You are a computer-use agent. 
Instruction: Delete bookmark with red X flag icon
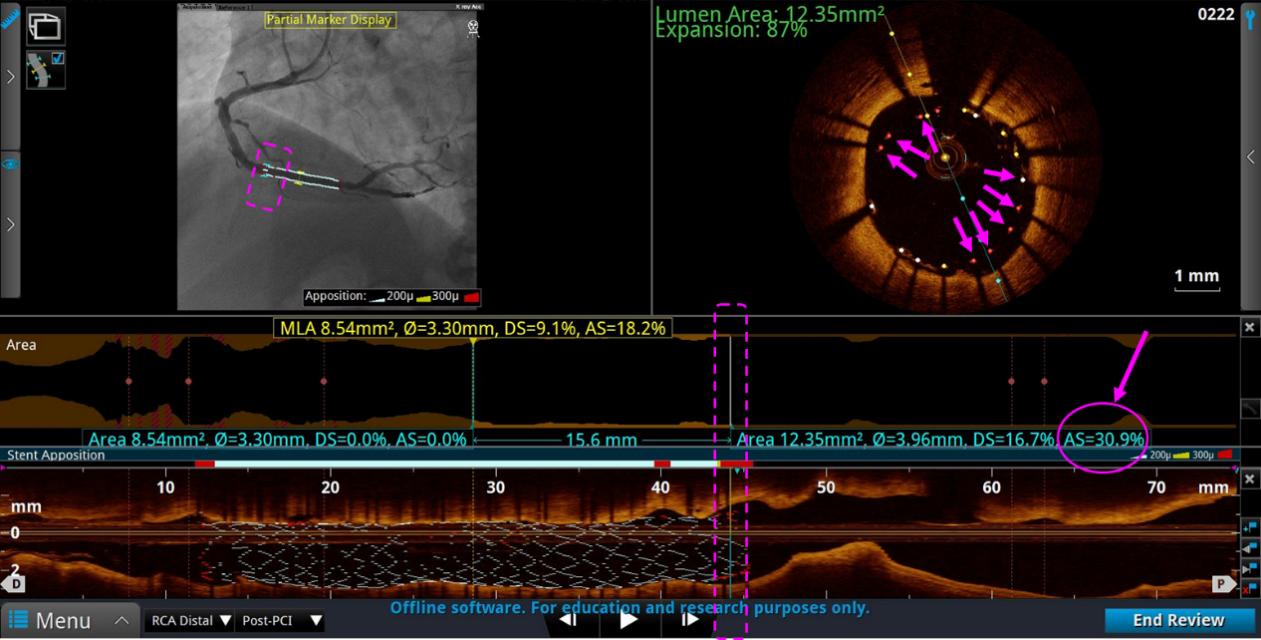pos(1249,588)
